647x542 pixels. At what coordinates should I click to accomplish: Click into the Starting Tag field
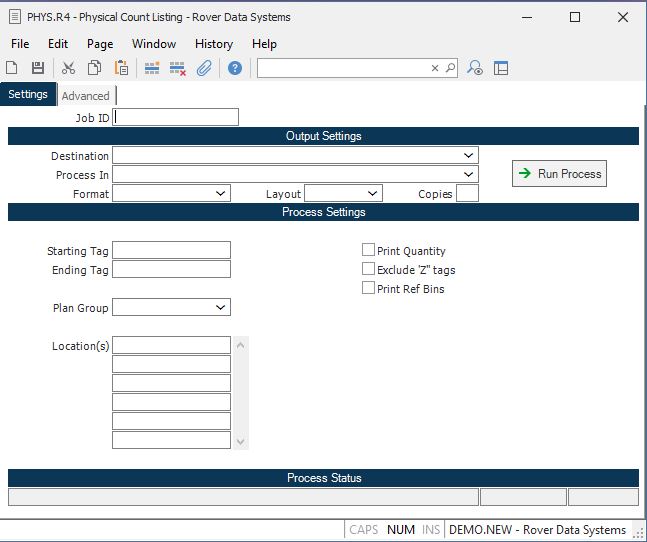click(171, 250)
